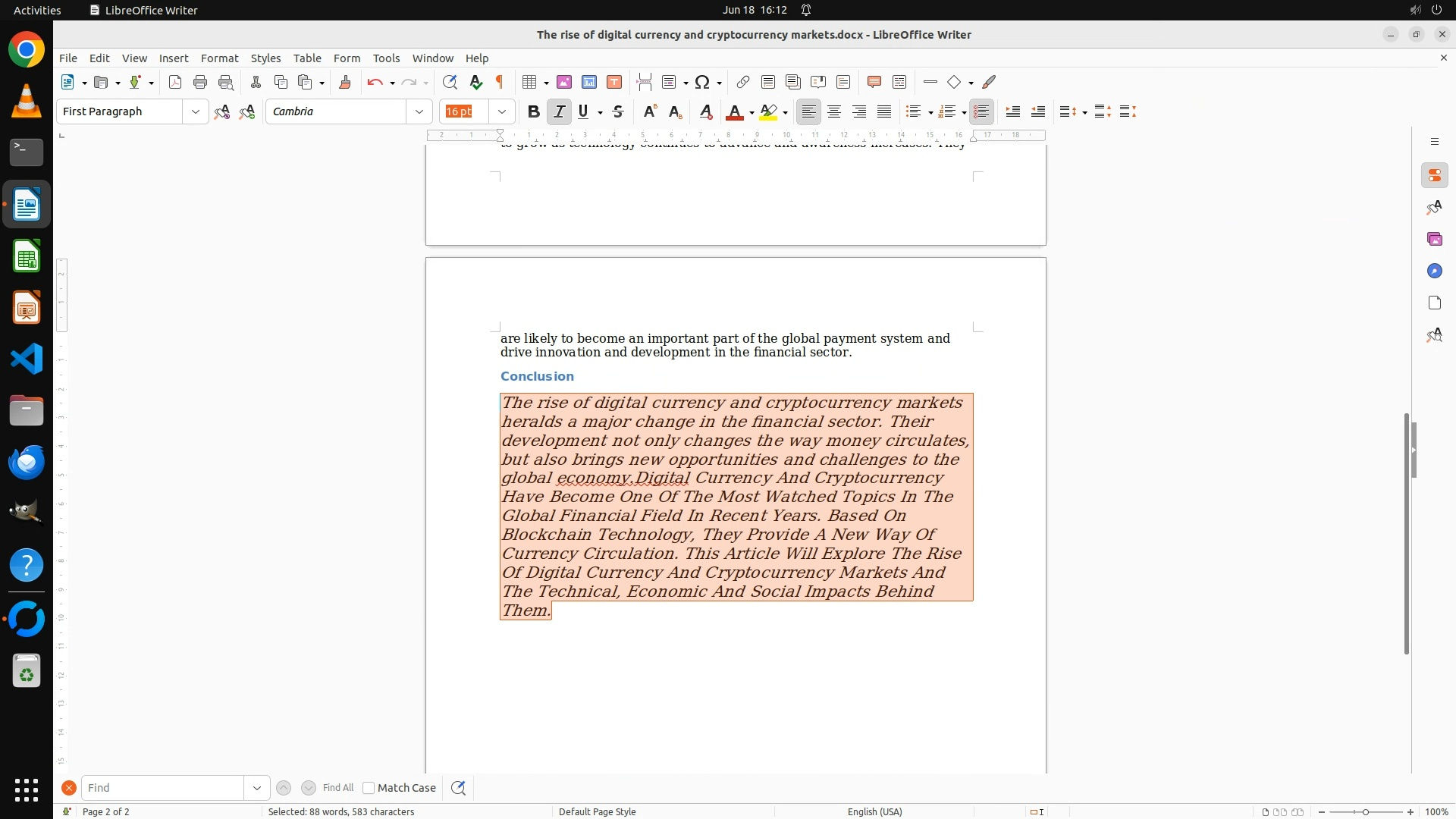Click inside the Find text field
This screenshot has width=1456, height=819.
coord(162,788)
